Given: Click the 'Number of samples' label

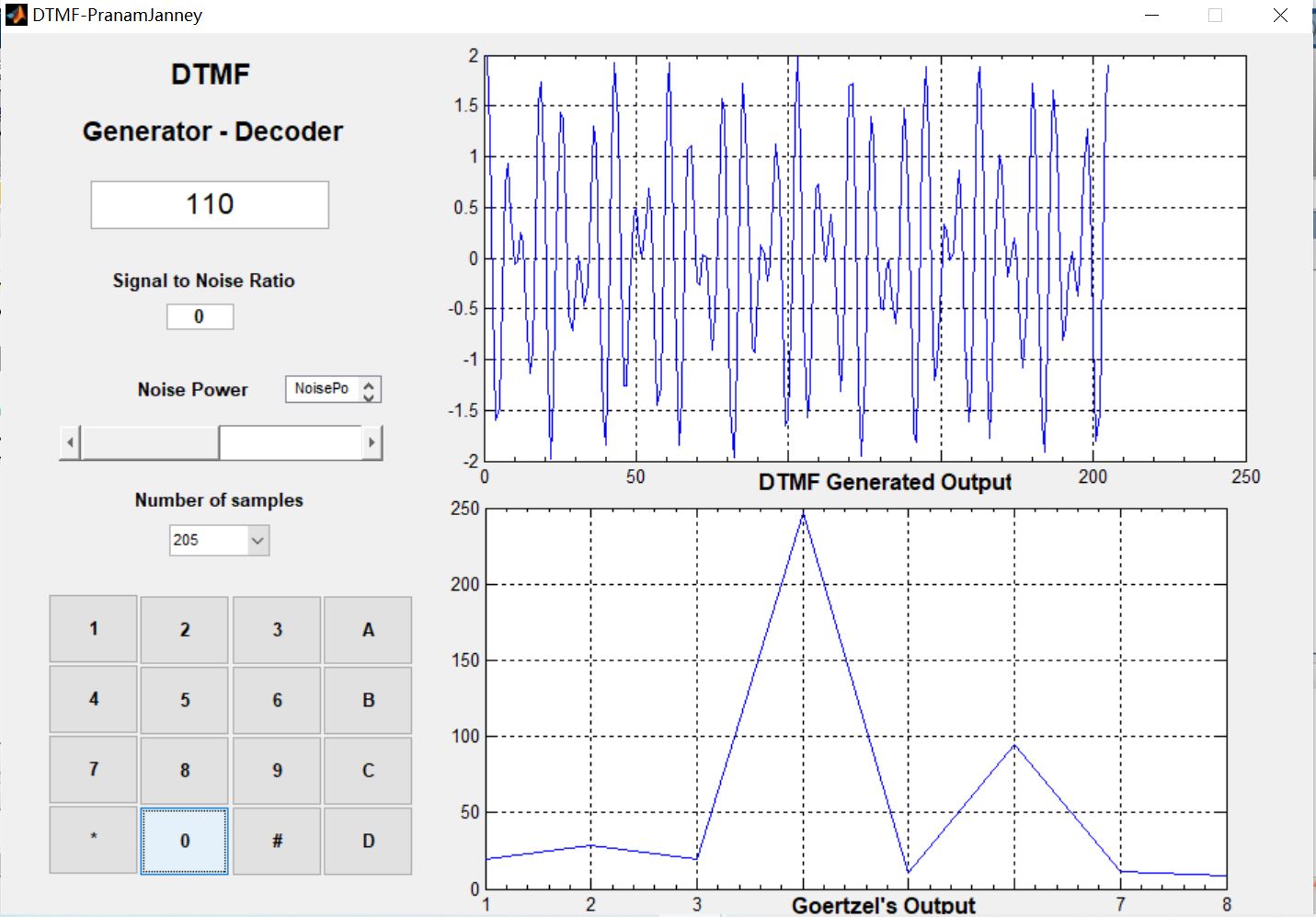Looking at the screenshot, I should pos(219,500).
